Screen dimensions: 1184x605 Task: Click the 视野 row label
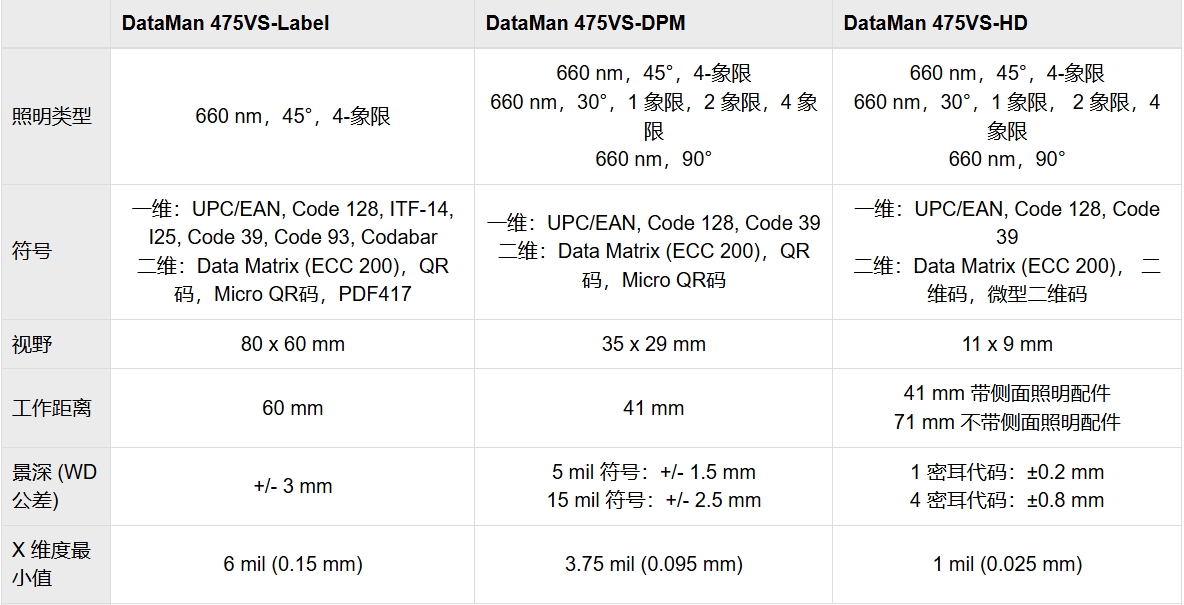pyautogui.click(x=32, y=344)
